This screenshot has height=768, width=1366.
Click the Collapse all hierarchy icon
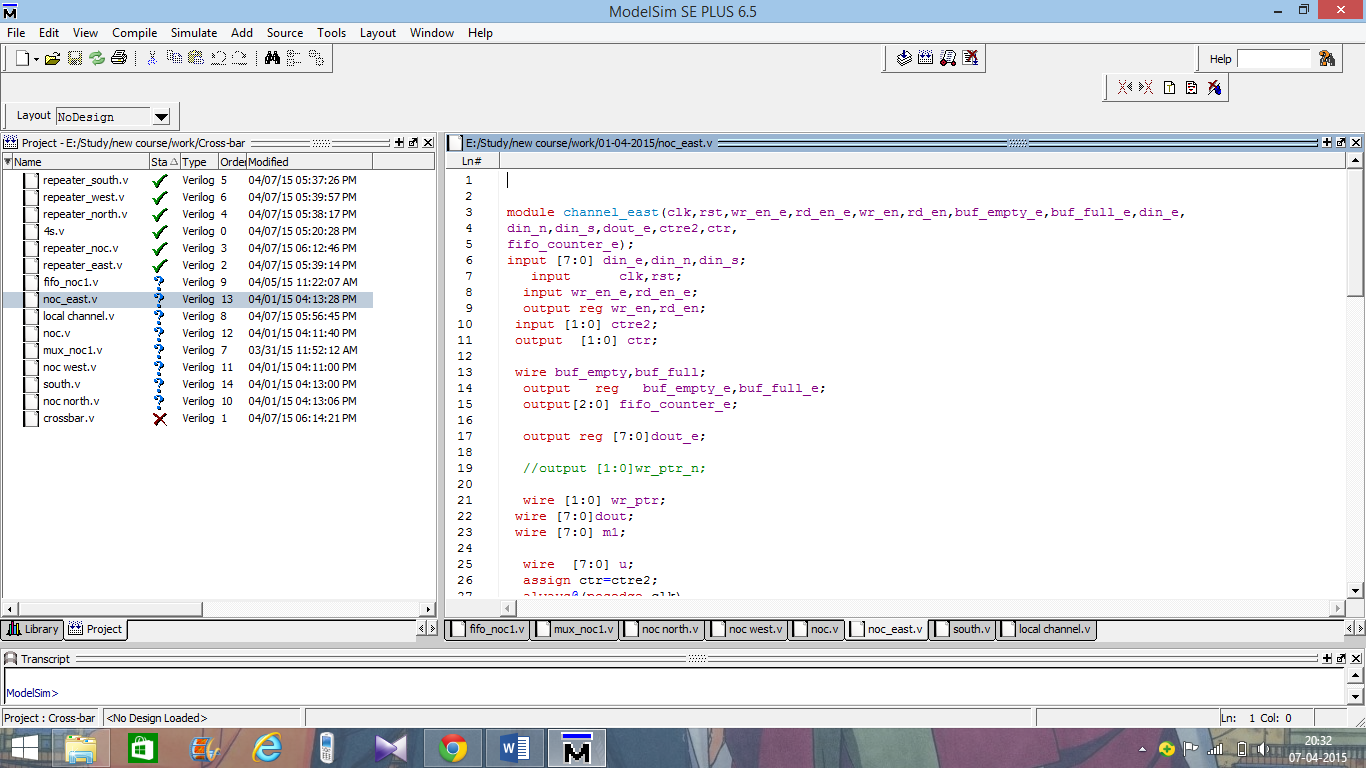(x=294, y=59)
